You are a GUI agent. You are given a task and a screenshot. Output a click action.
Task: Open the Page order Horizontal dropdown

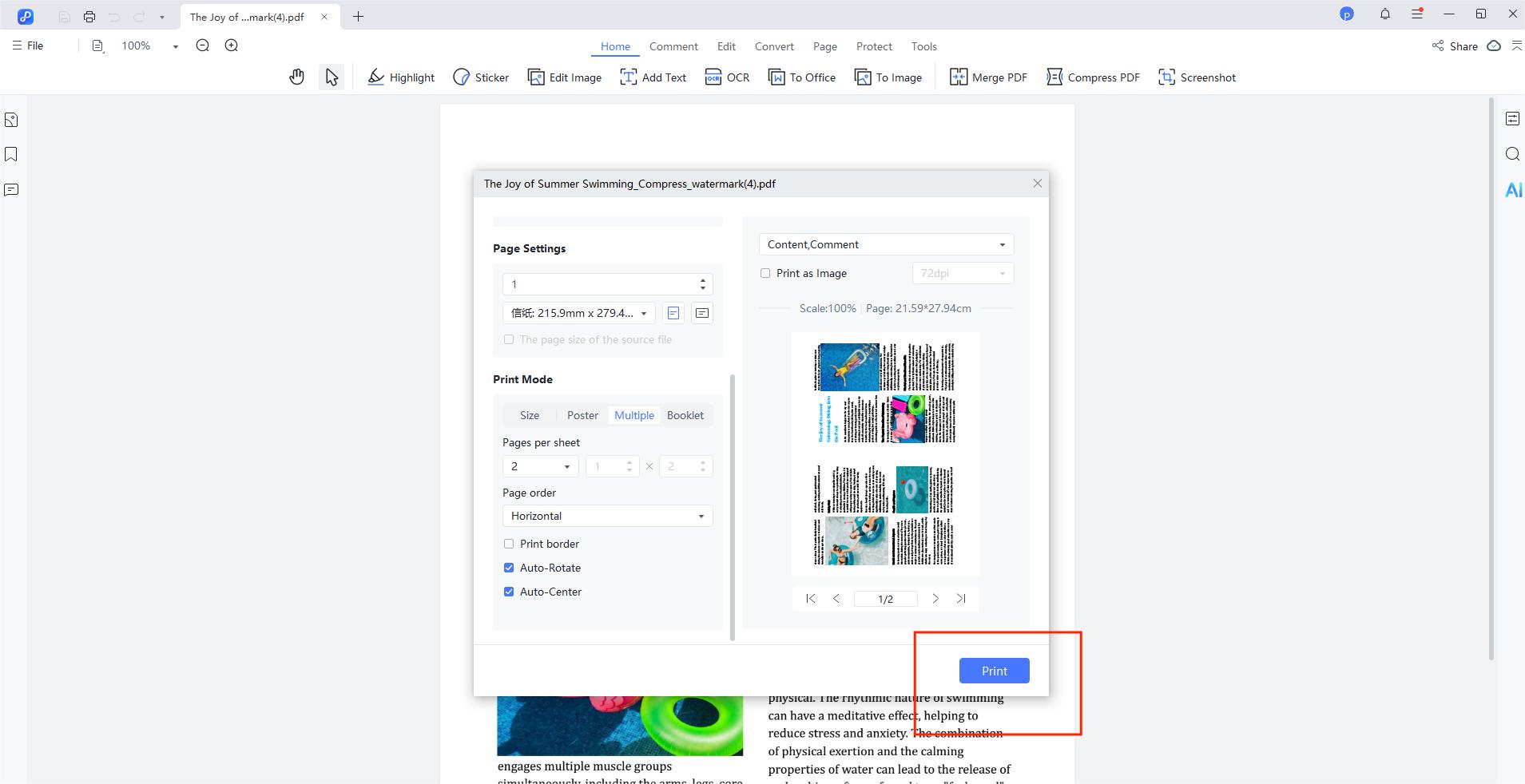(x=607, y=516)
